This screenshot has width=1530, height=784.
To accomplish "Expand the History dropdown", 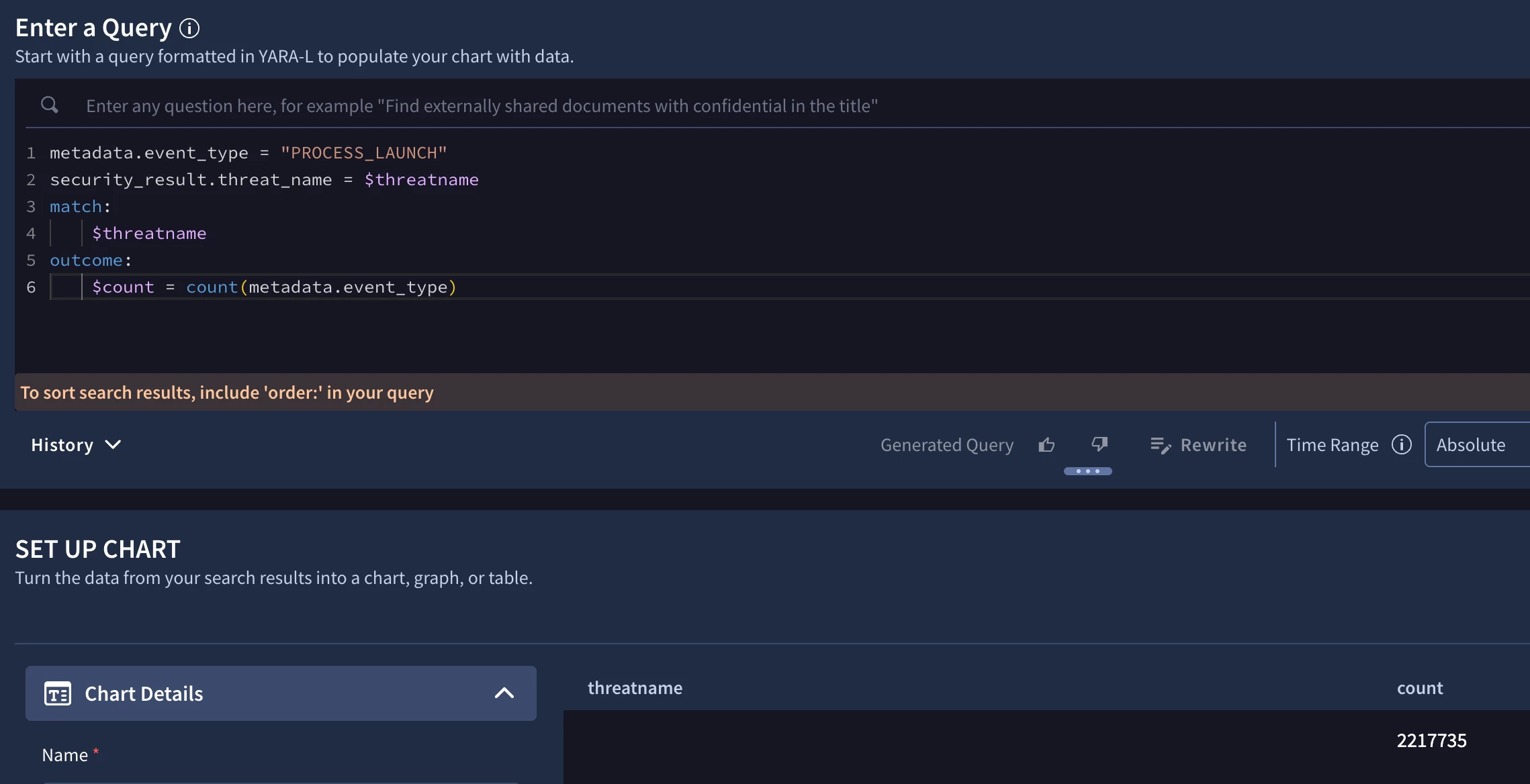I will (76, 445).
